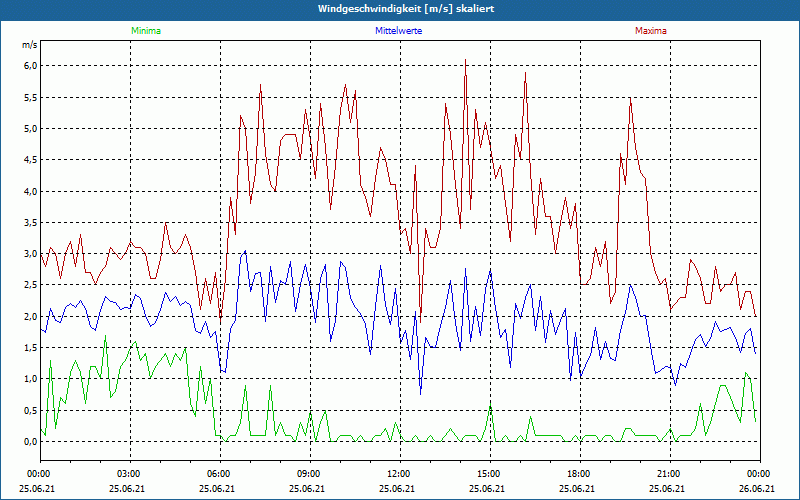Image resolution: width=800 pixels, height=500 pixels.
Task: Click the 26.06.21 date label
Action: click(759, 488)
